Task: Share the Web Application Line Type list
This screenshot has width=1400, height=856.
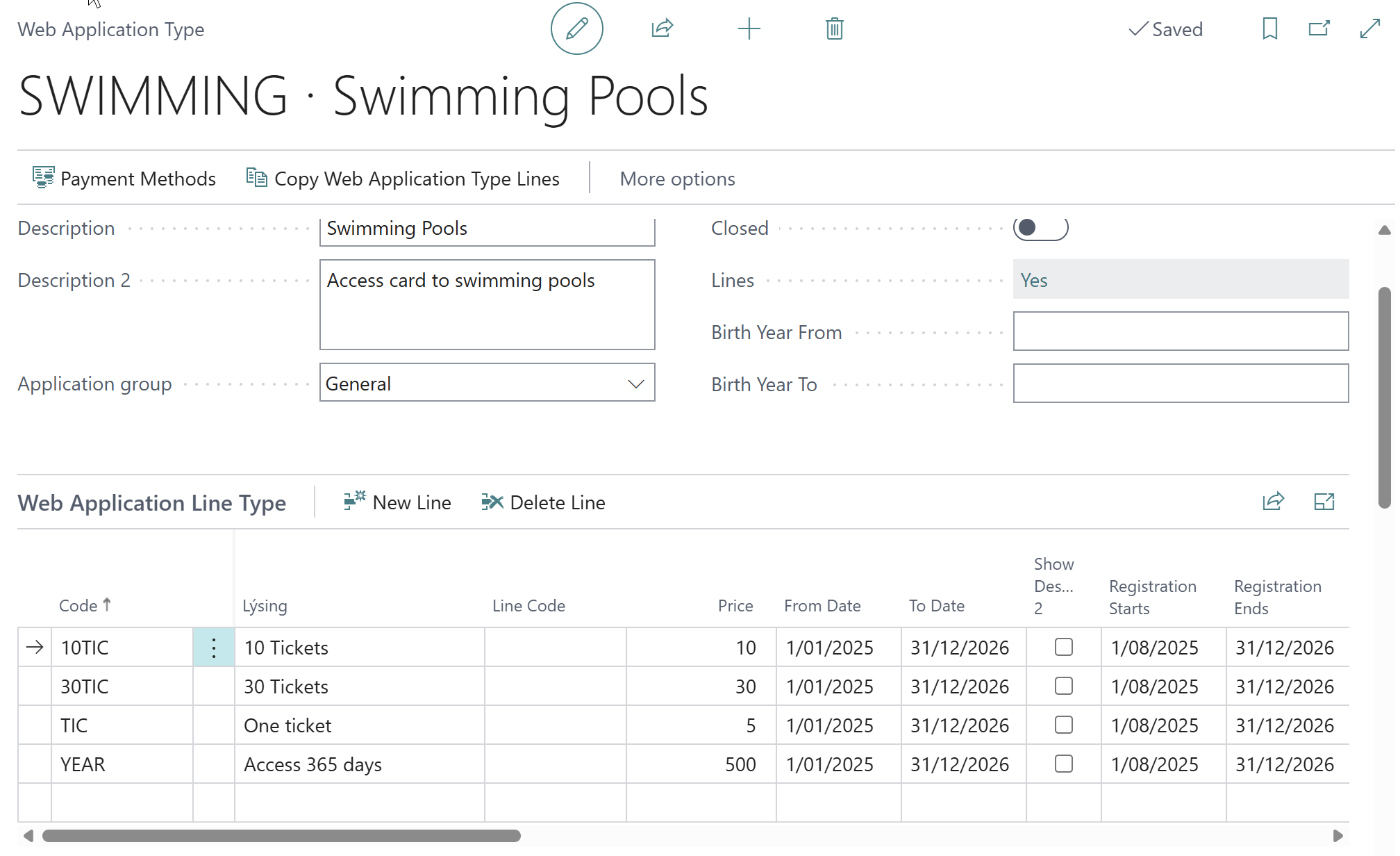Action: pyautogui.click(x=1273, y=501)
